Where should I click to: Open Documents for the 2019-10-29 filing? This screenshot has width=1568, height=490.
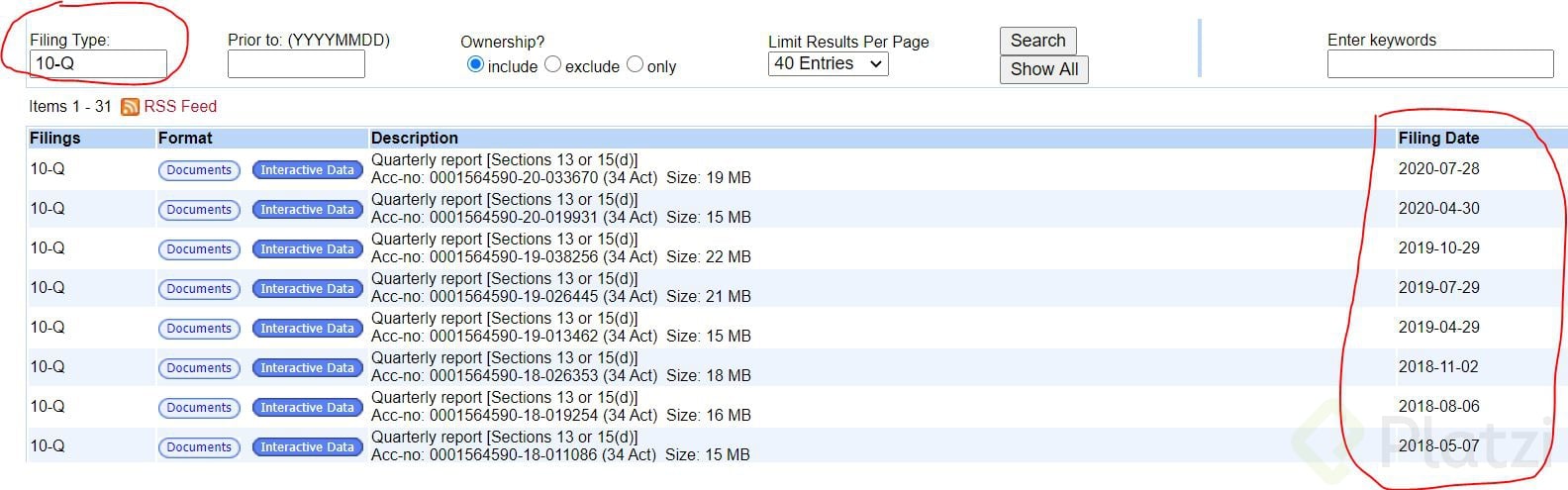pyautogui.click(x=199, y=249)
